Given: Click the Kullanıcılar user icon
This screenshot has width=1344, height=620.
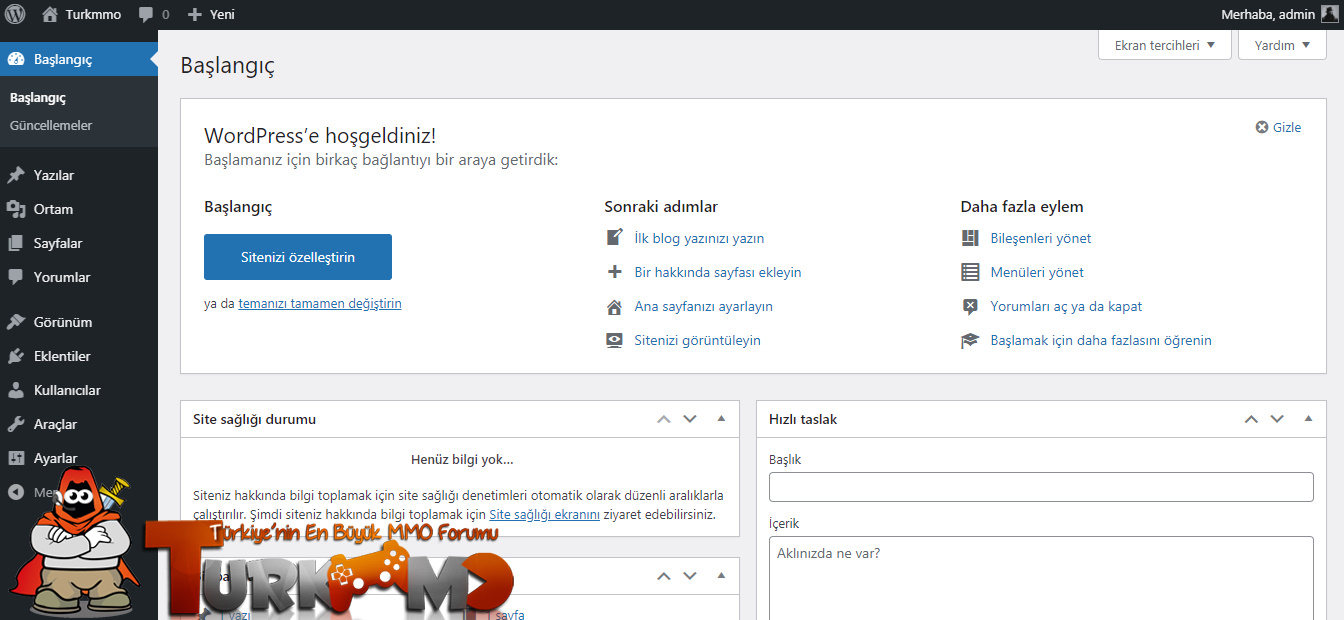Looking at the screenshot, I should [16, 390].
